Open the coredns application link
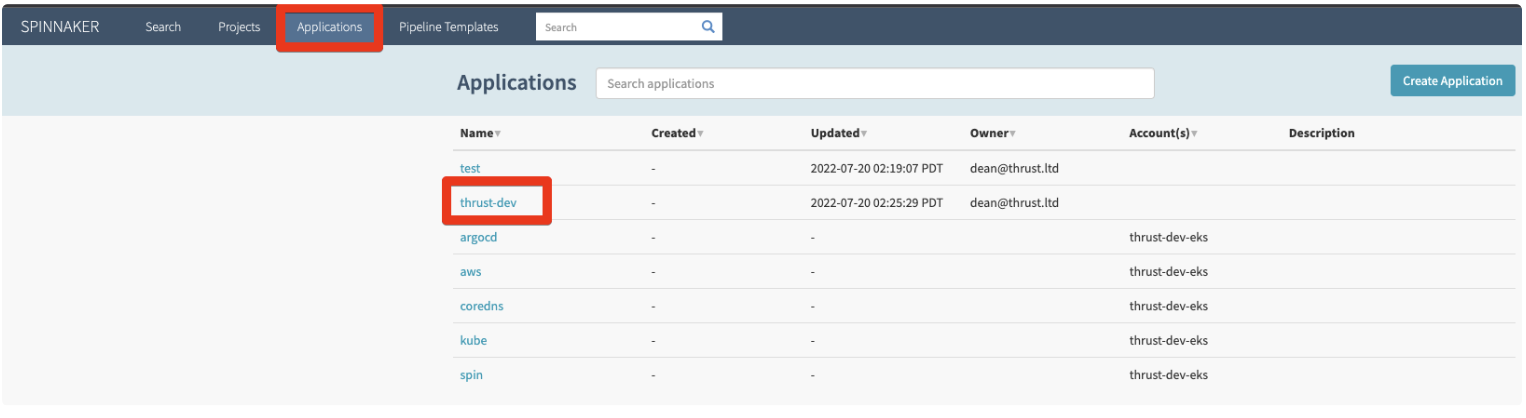 (482, 306)
